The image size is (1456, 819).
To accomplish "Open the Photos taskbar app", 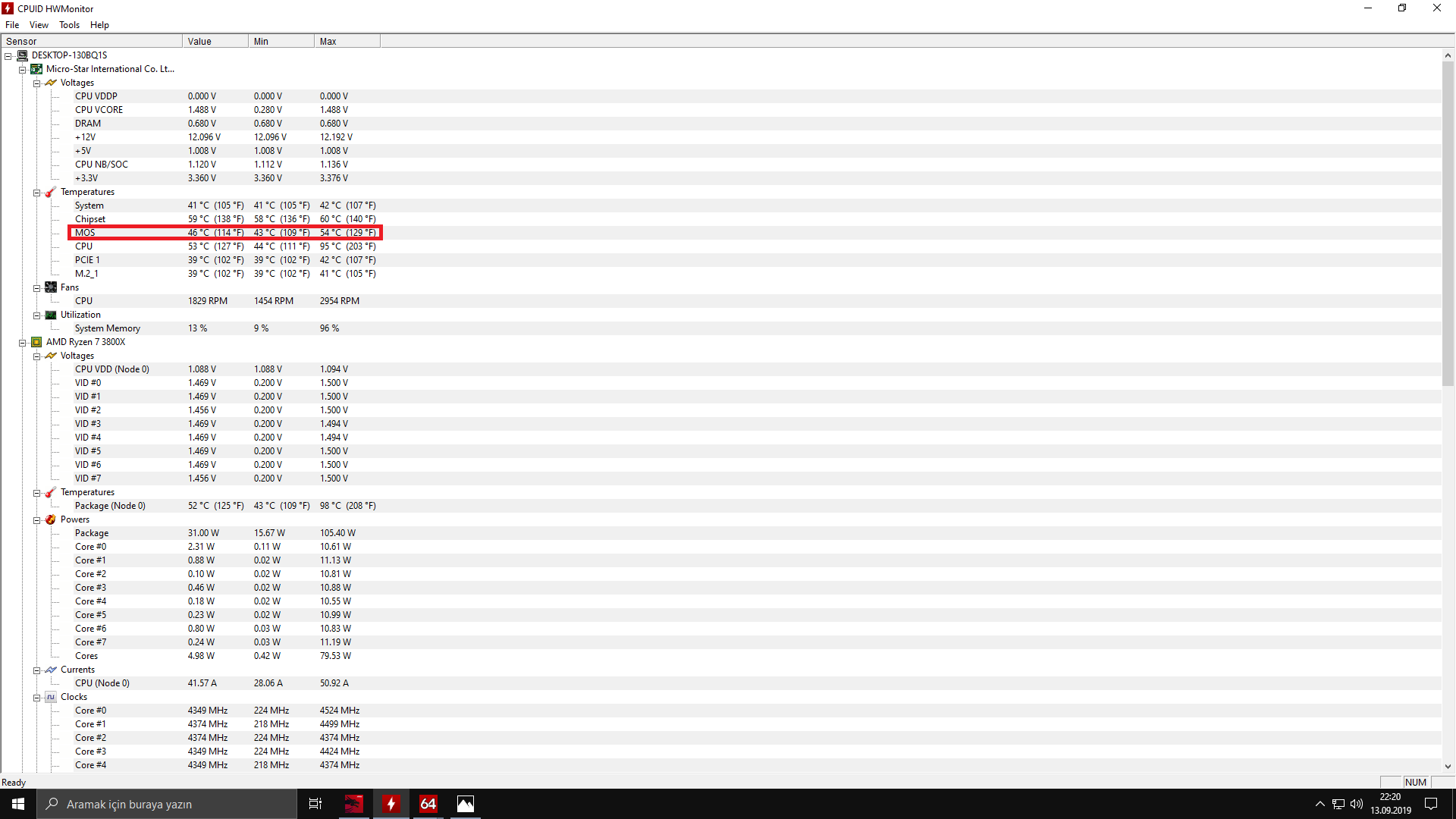I will (465, 804).
